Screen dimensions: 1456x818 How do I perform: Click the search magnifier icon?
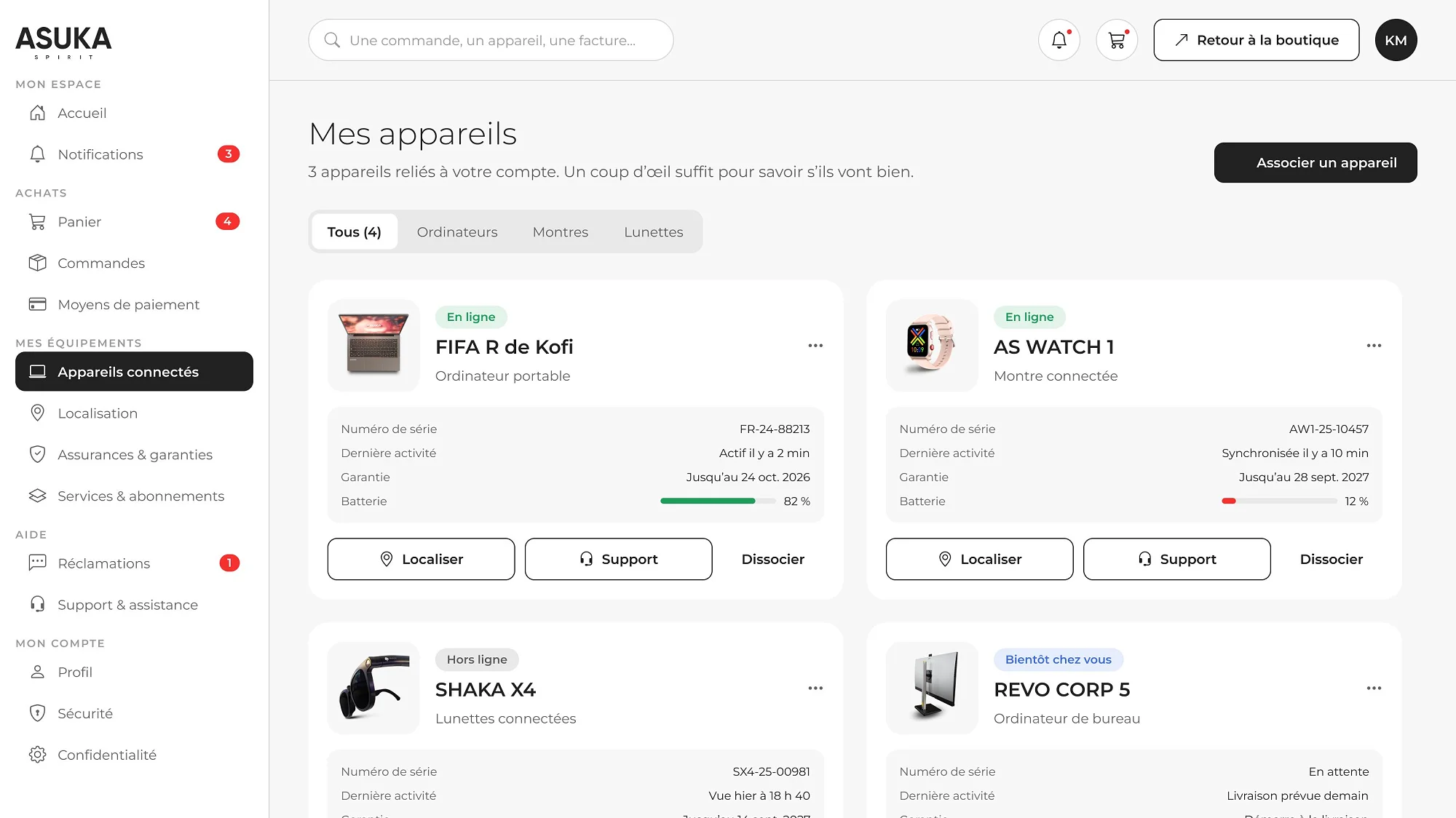coord(332,40)
